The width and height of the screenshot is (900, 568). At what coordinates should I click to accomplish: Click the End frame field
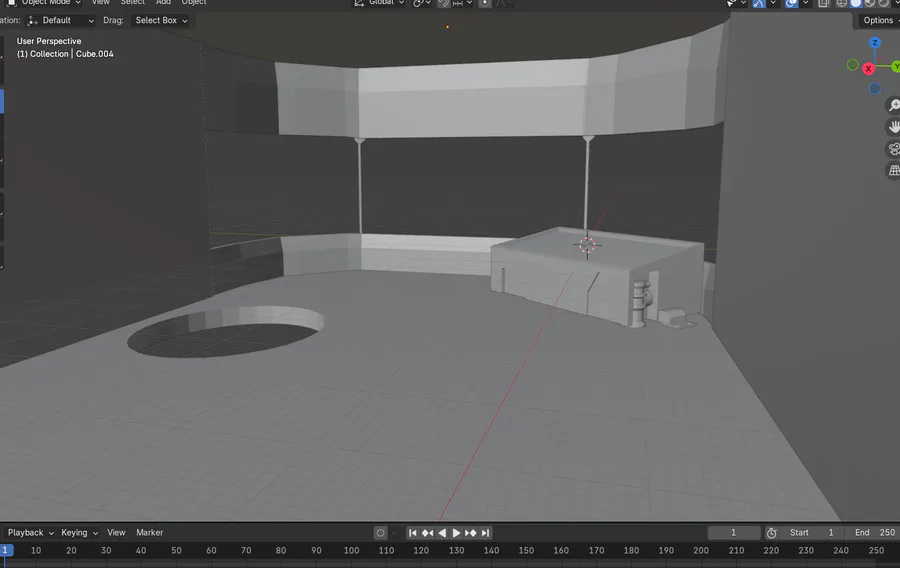[872, 533]
